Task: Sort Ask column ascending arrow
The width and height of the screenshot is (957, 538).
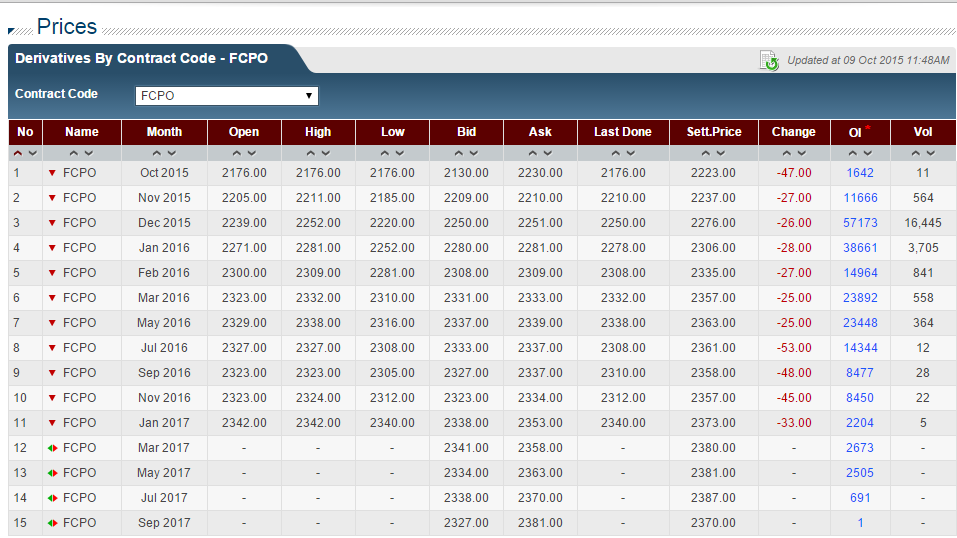Action: pyautogui.click(x=533, y=153)
